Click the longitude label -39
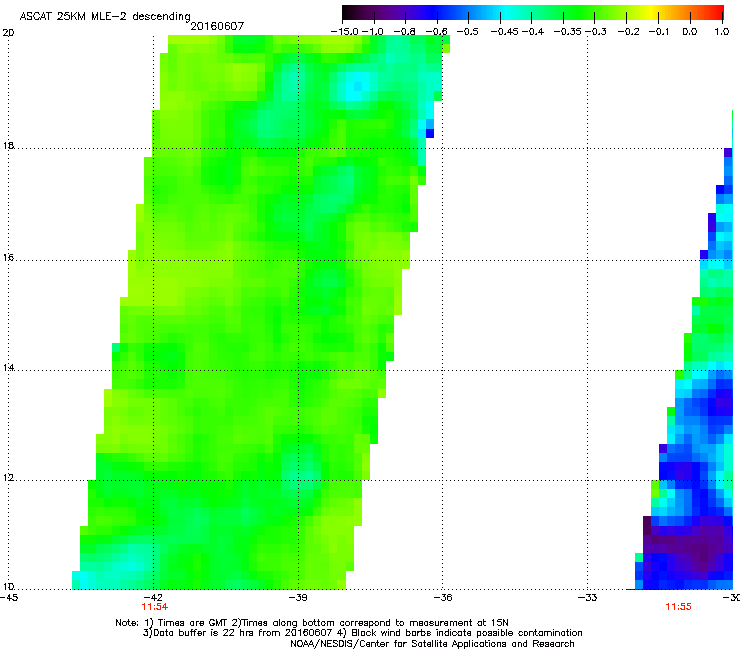Viewport: 740px width, 650px height. (298, 597)
